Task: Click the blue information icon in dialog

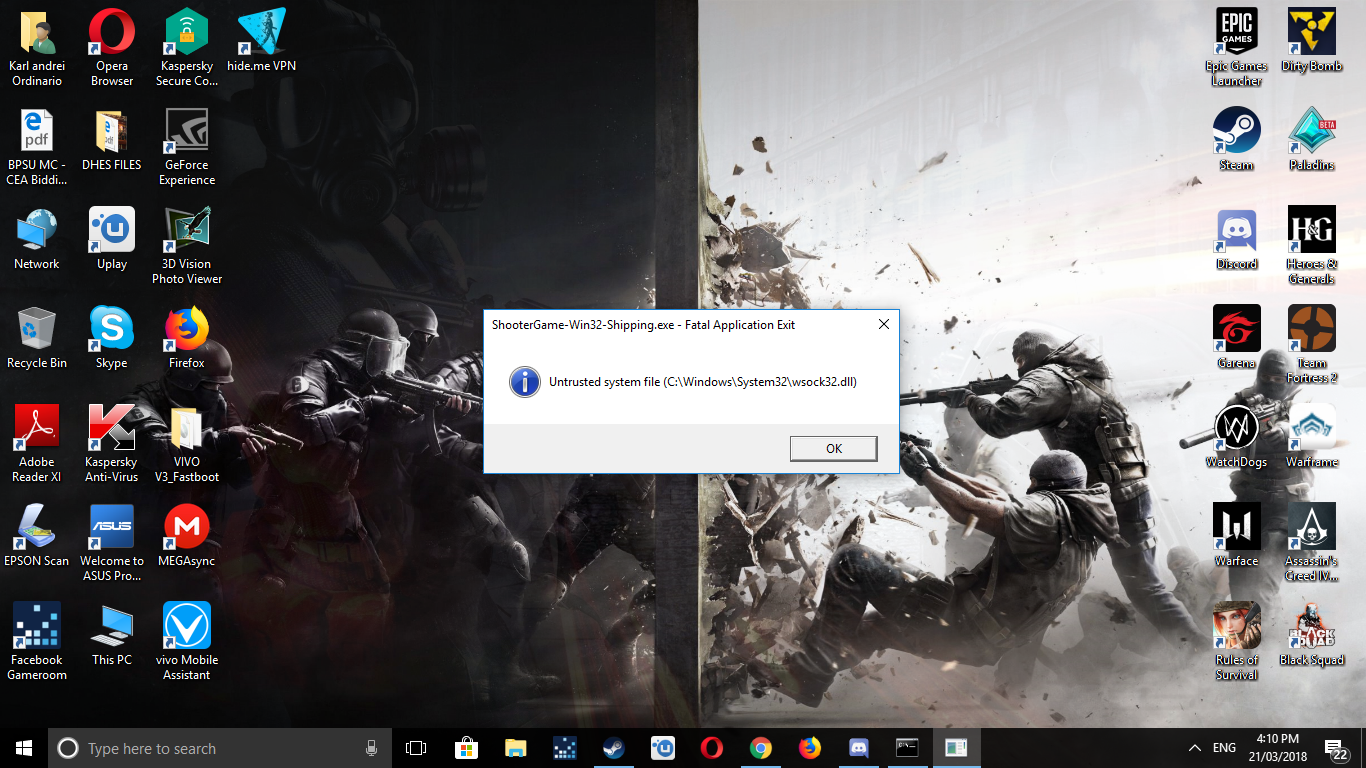Action: pyautogui.click(x=524, y=382)
